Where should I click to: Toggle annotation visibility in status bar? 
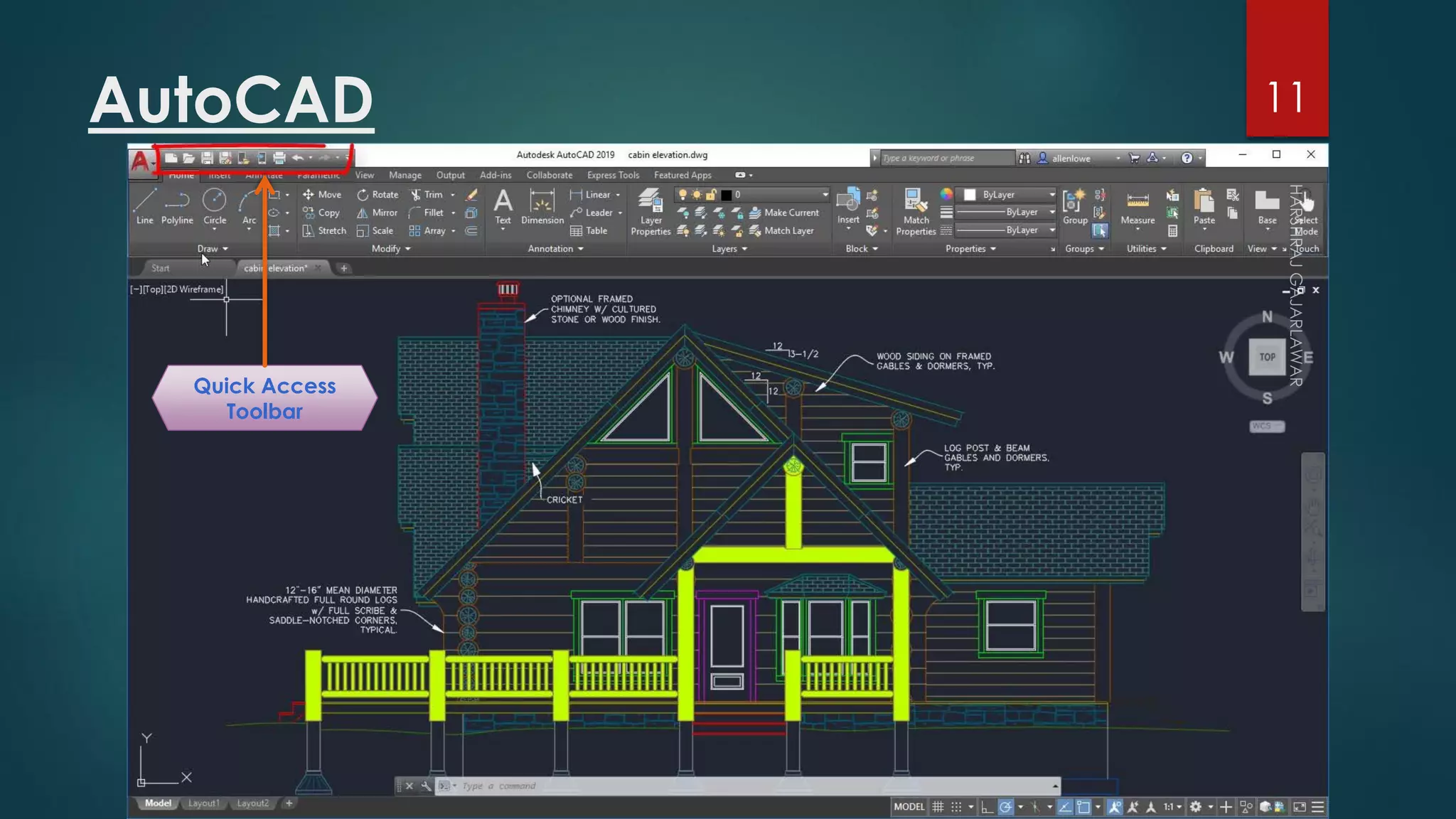point(1115,807)
